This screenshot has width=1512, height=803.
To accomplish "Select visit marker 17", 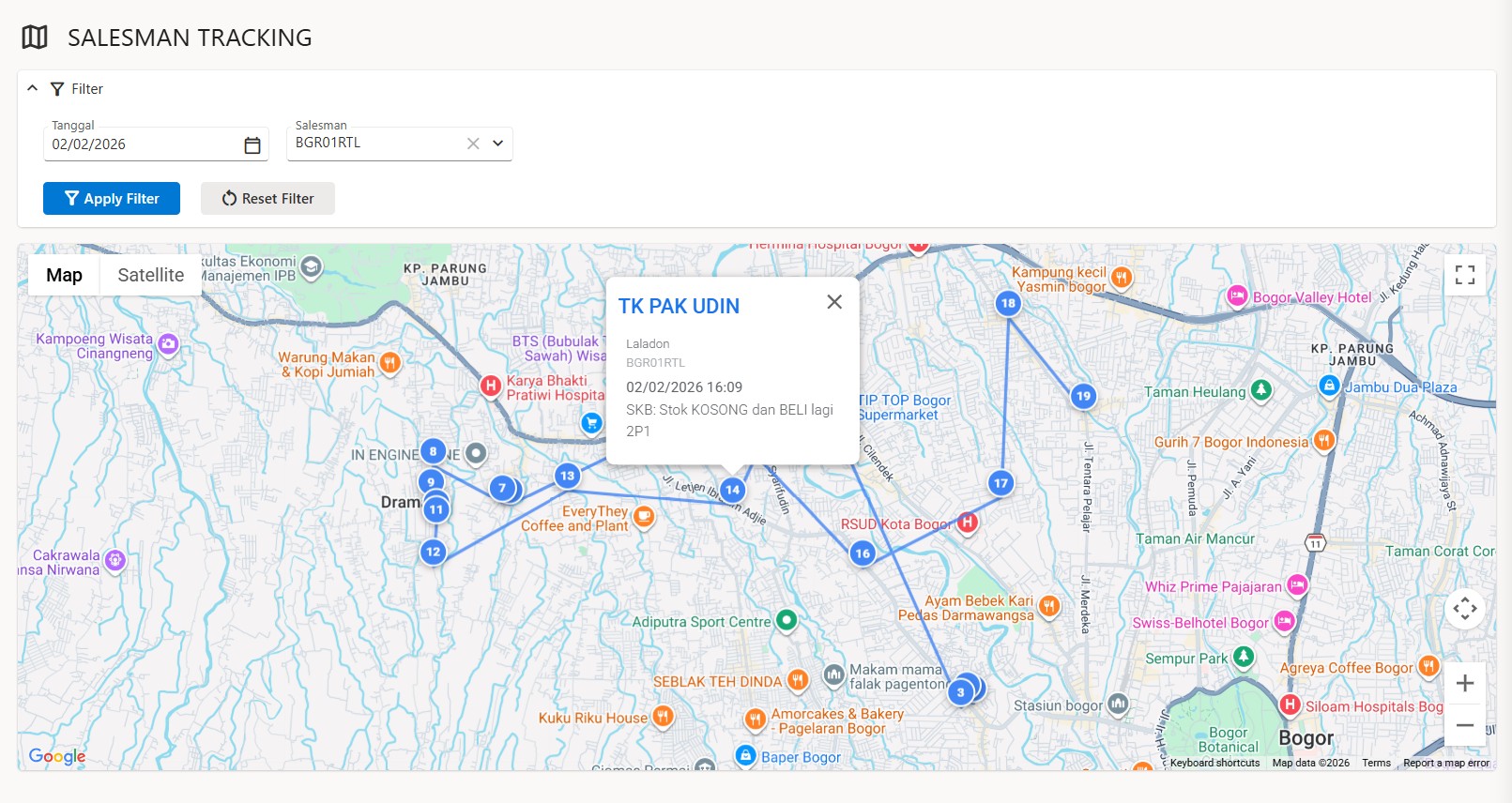I will pyautogui.click(x=1000, y=483).
